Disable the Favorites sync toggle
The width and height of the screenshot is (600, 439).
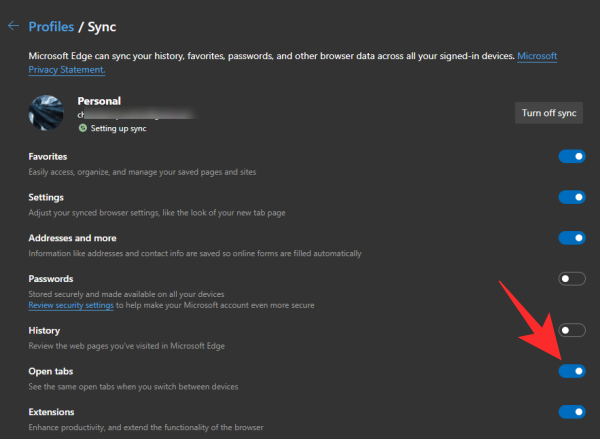[x=572, y=156]
